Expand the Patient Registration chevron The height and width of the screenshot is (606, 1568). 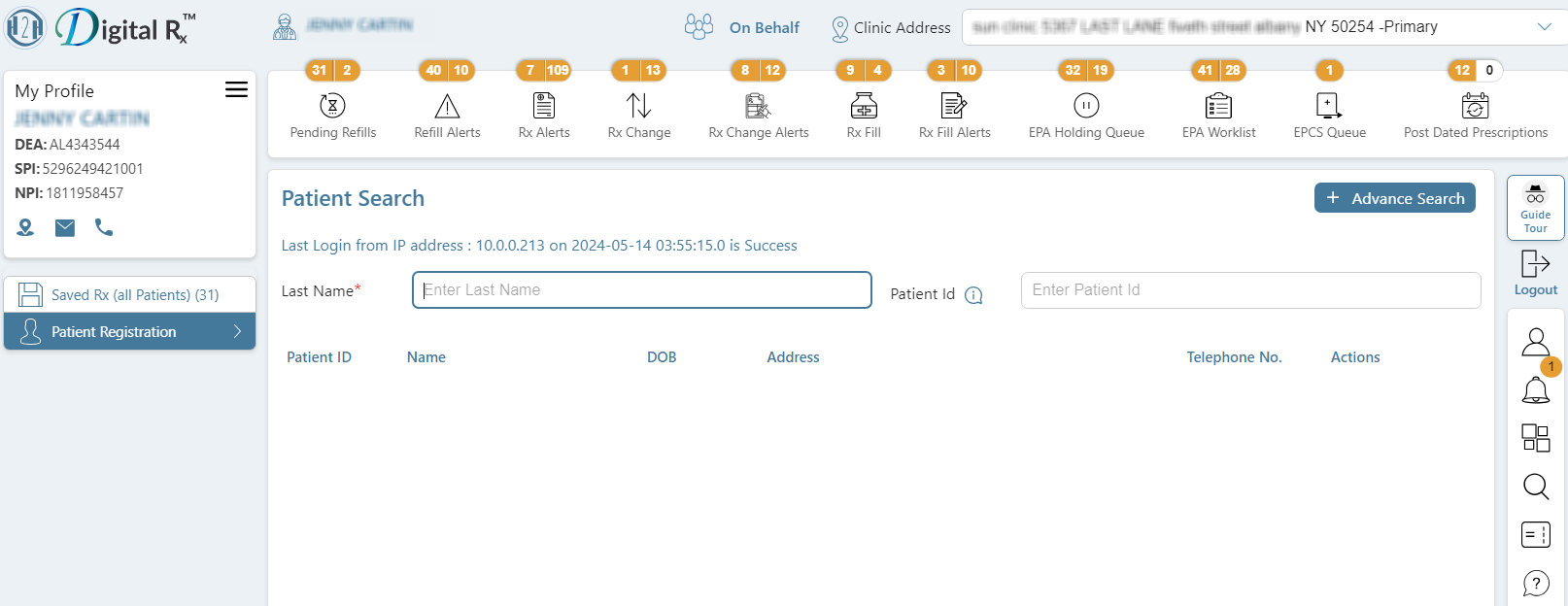click(237, 332)
